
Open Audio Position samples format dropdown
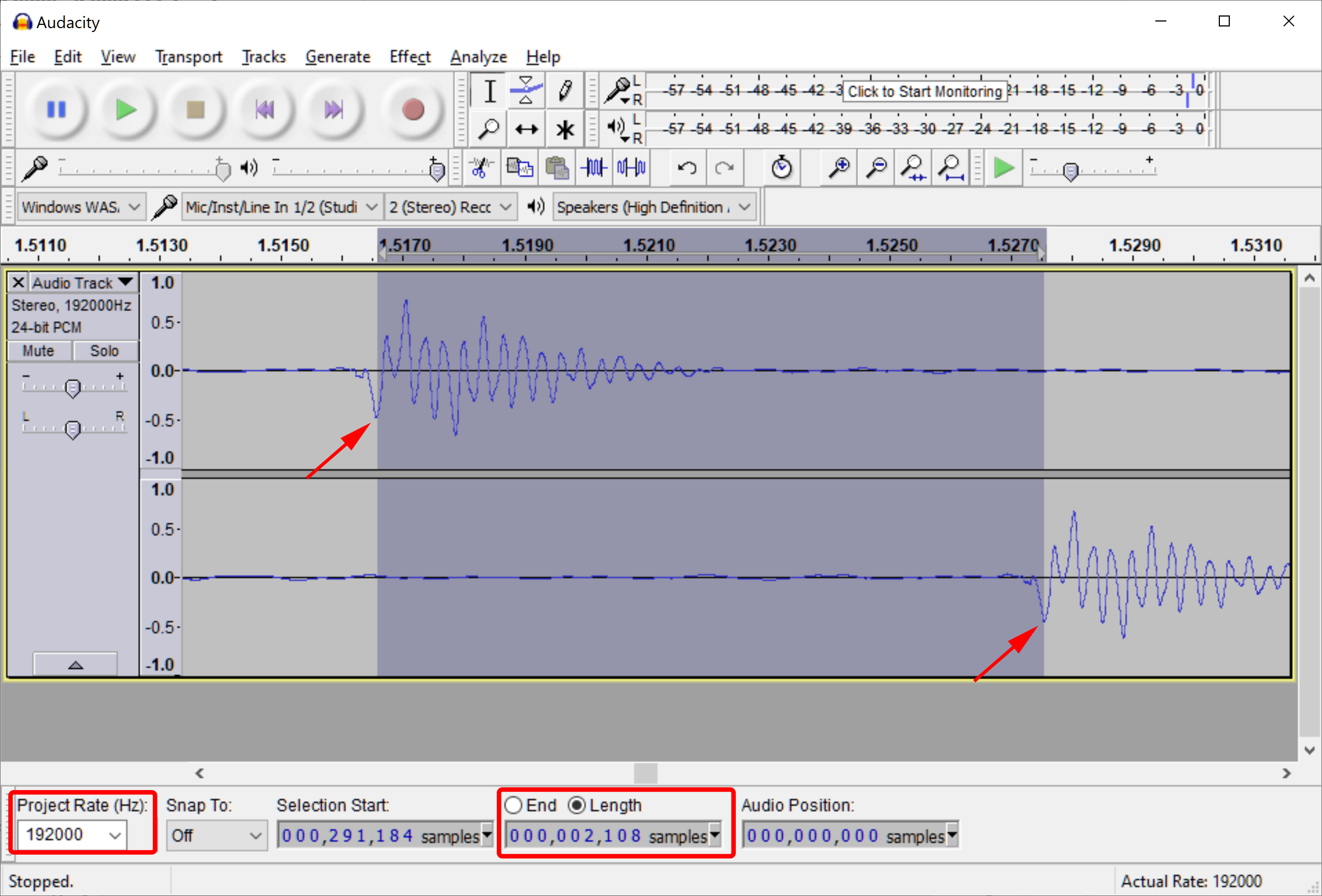pyautogui.click(x=952, y=836)
